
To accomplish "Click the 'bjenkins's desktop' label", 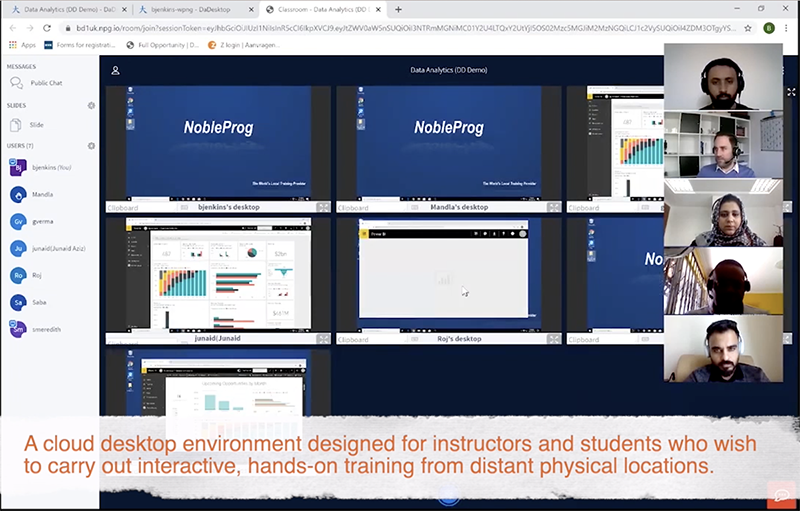I will [x=229, y=208].
